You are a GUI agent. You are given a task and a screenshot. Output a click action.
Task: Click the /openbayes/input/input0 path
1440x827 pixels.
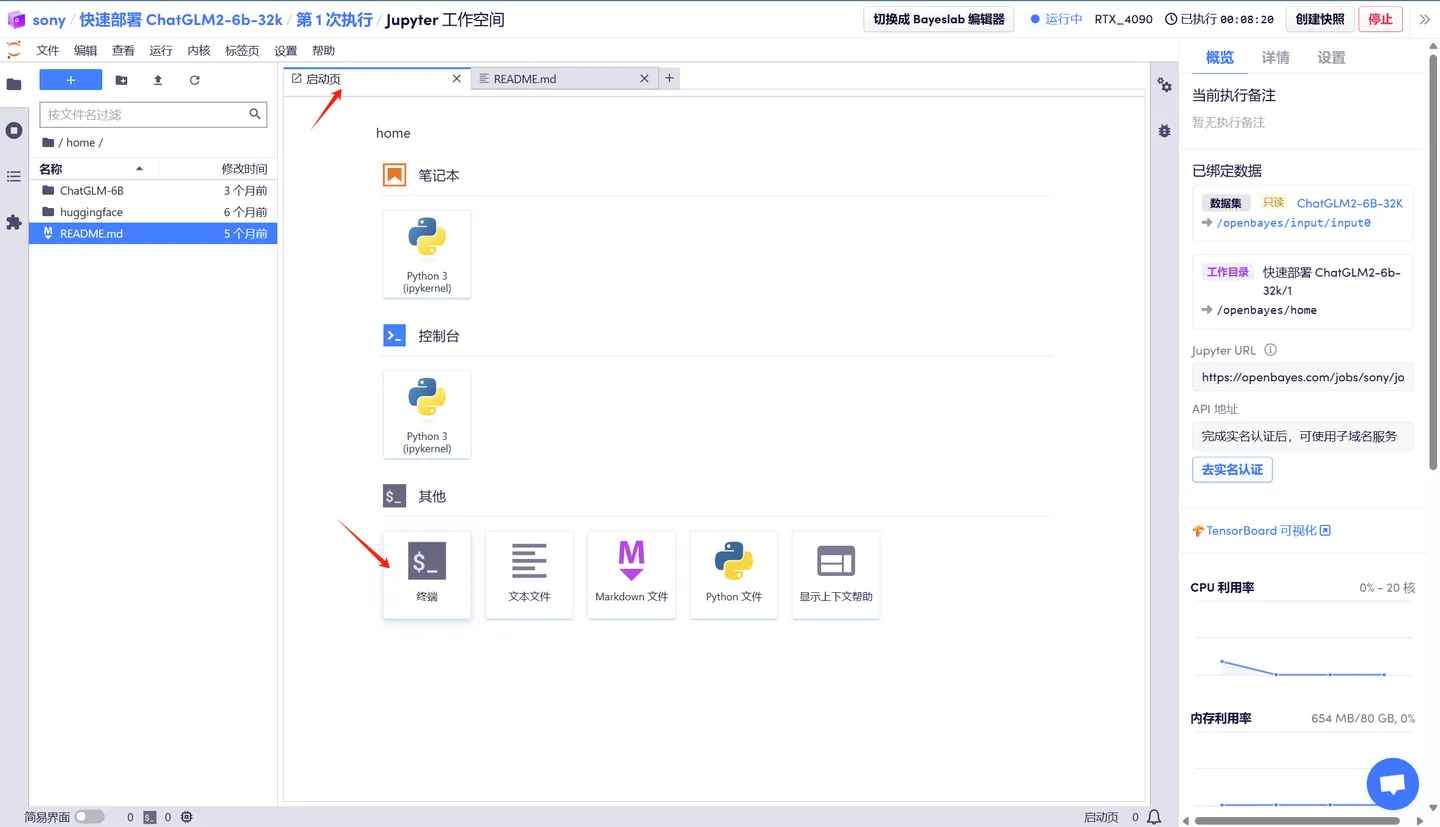(1293, 223)
